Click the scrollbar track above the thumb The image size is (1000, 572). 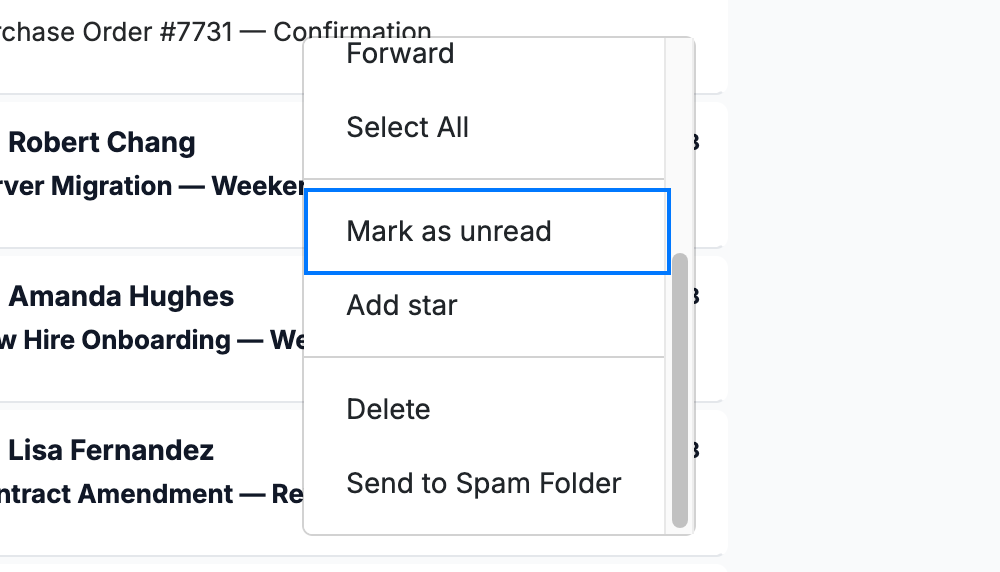680,145
